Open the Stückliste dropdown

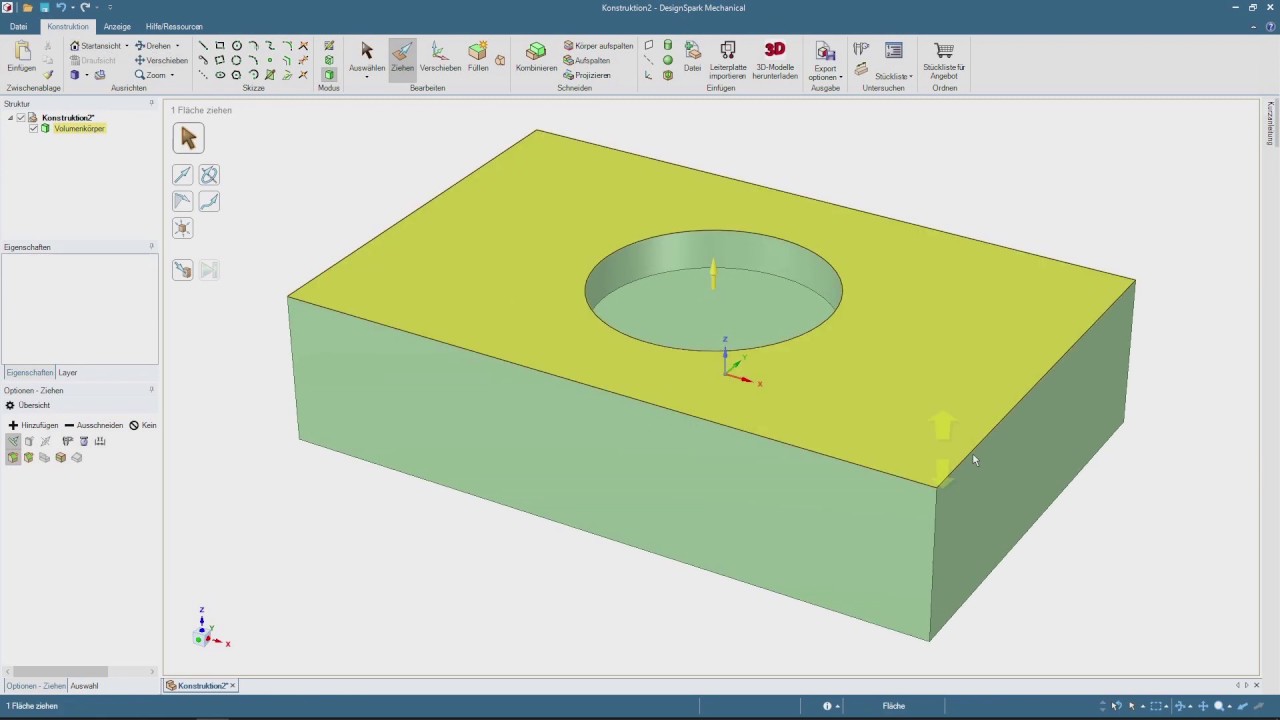pyautogui.click(x=911, y=77)
